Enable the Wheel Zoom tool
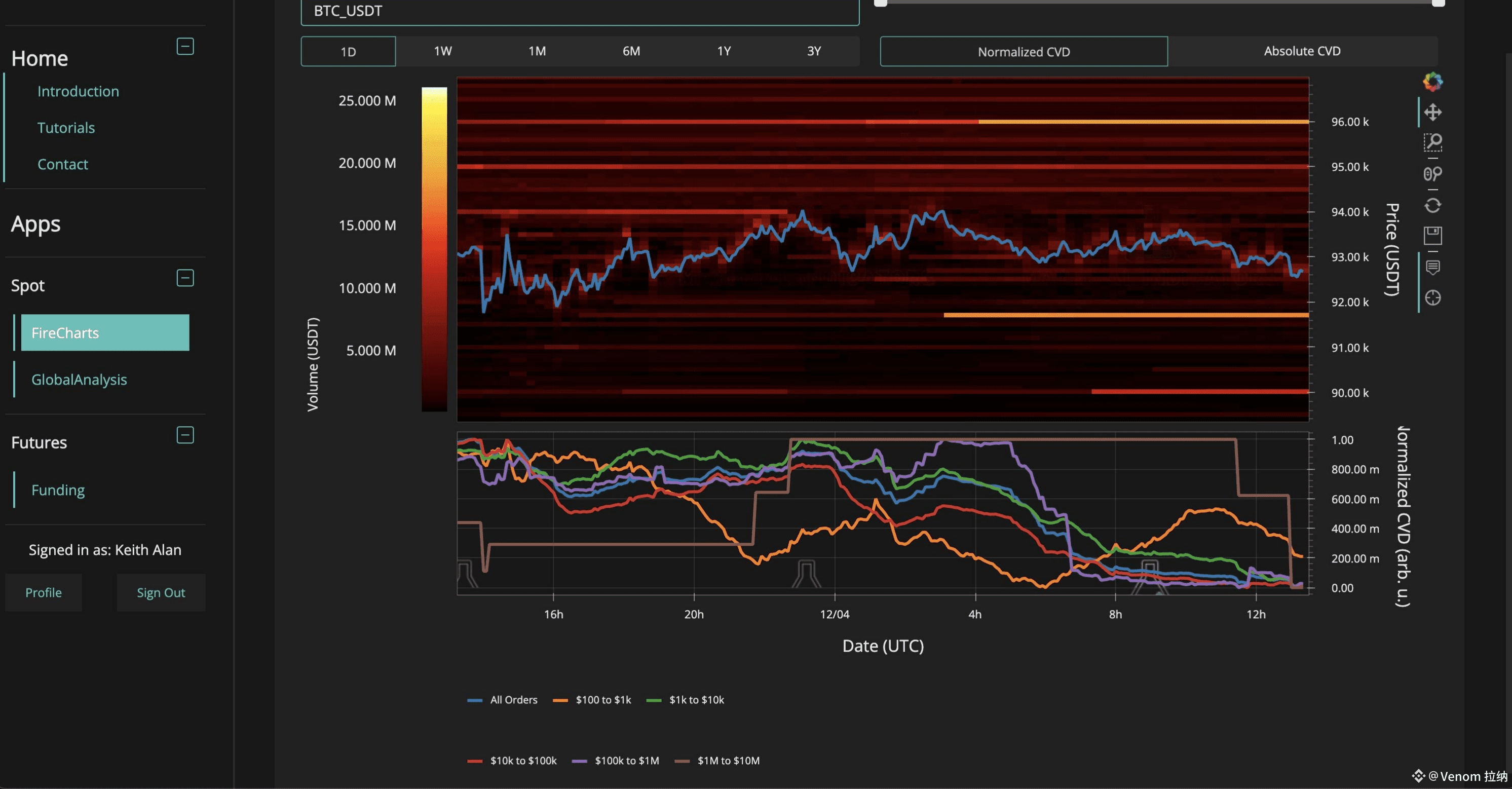This screenshot has width=1512, height=789. click(x=1432, y=174)
